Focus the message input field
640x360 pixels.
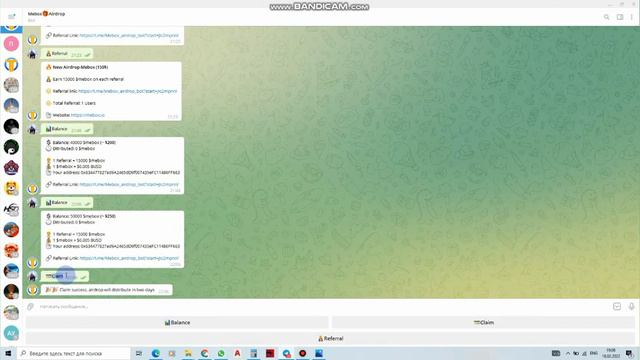coord(322,306)
